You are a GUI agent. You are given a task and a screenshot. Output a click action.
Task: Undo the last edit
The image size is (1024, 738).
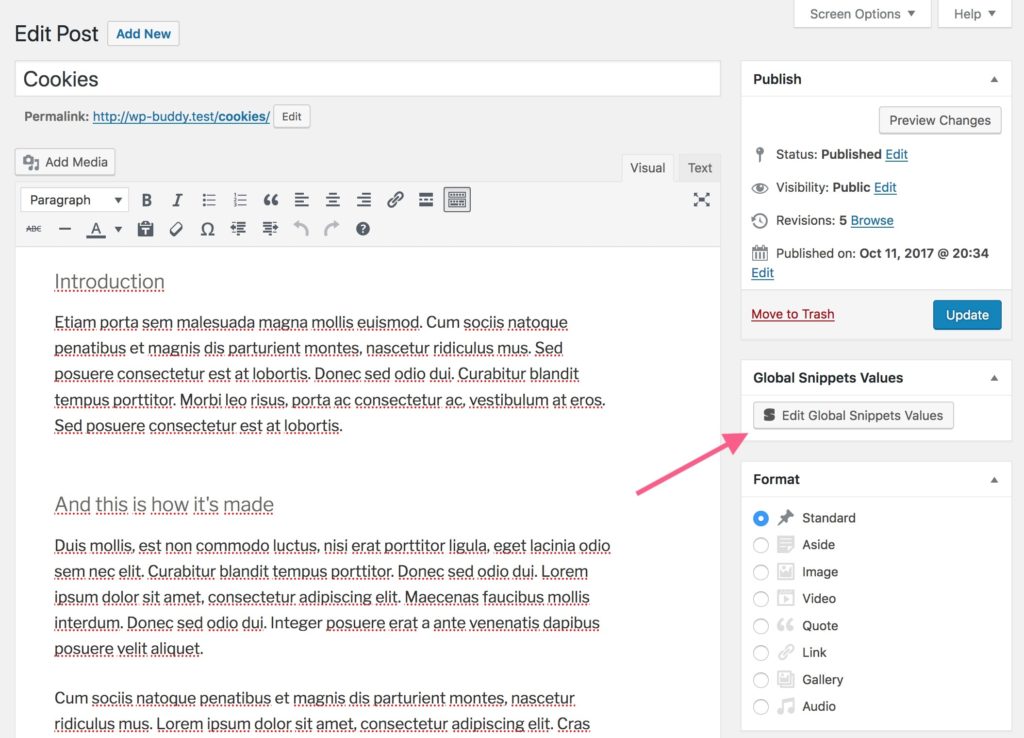point(300,228)
